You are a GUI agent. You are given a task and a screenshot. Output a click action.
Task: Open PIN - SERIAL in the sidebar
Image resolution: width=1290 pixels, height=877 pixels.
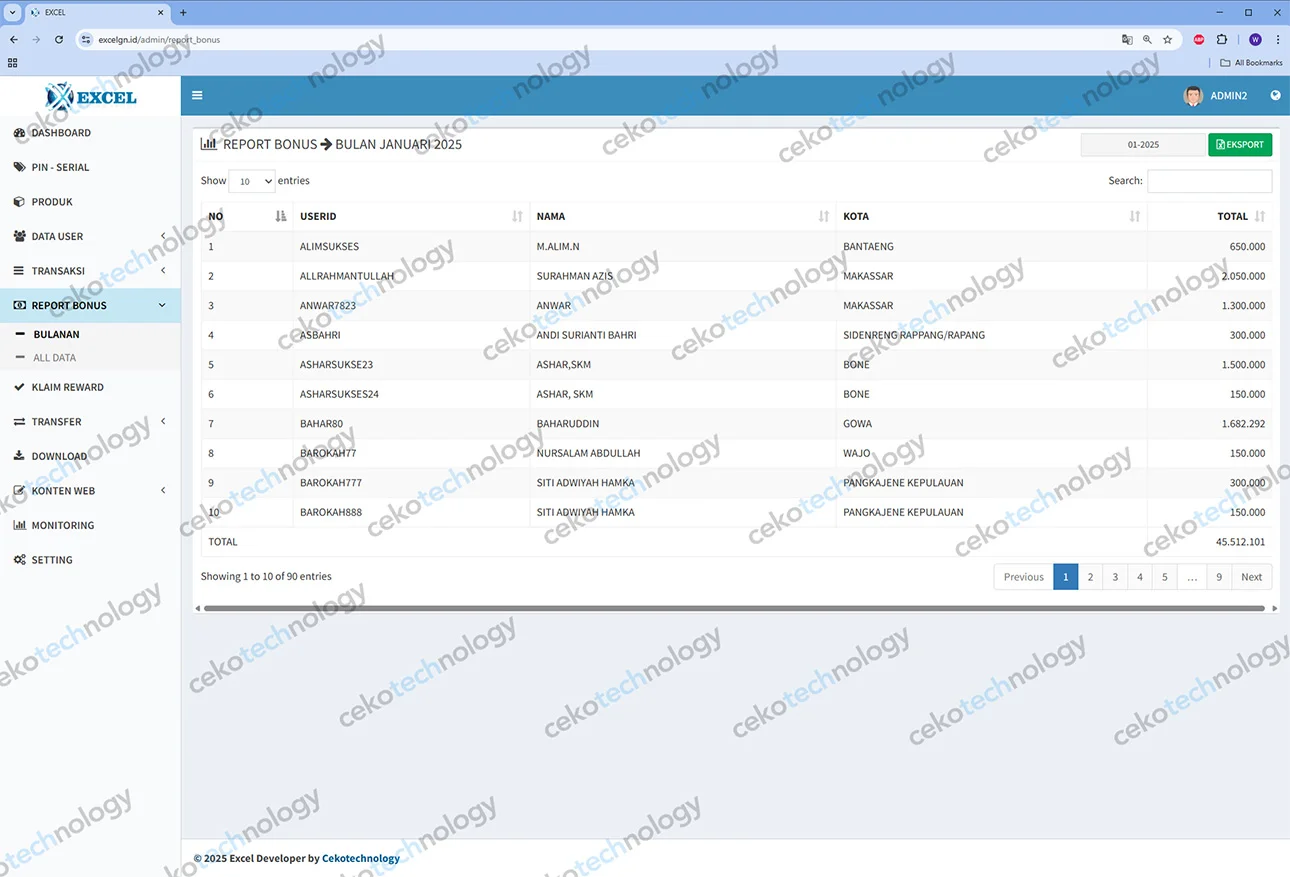pyautogui.click(x=60, y=168)
